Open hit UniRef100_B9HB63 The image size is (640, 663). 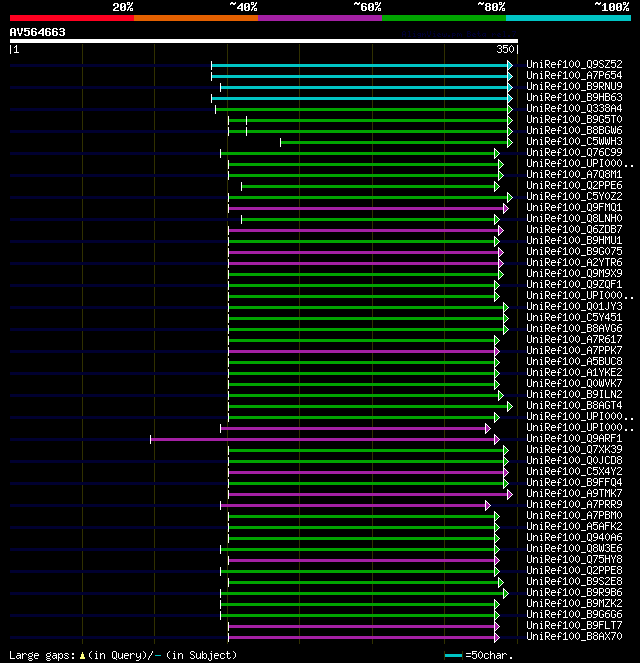[x=574, y=97]
